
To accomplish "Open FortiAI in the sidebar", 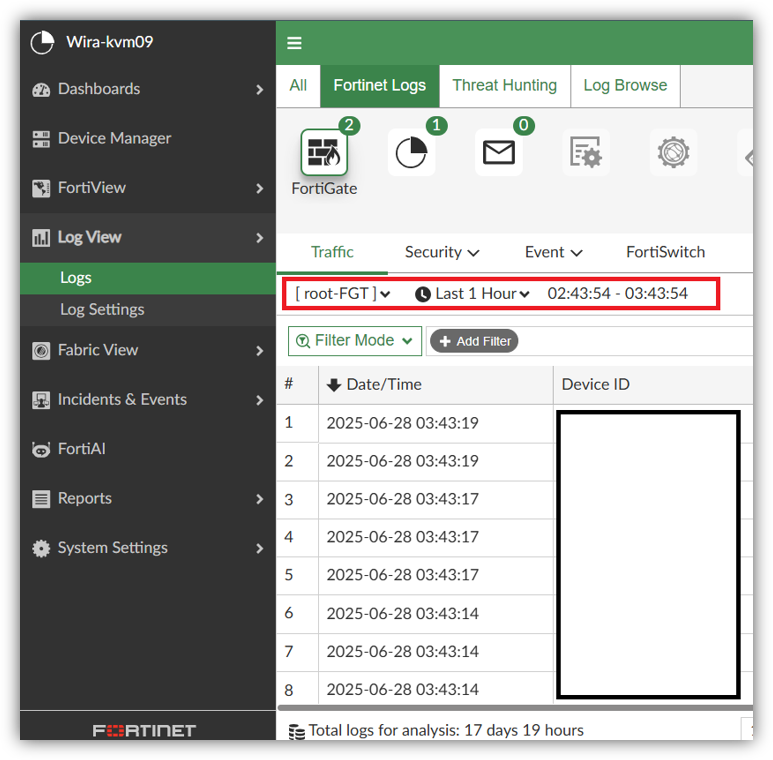I will (x=148, y=449).
